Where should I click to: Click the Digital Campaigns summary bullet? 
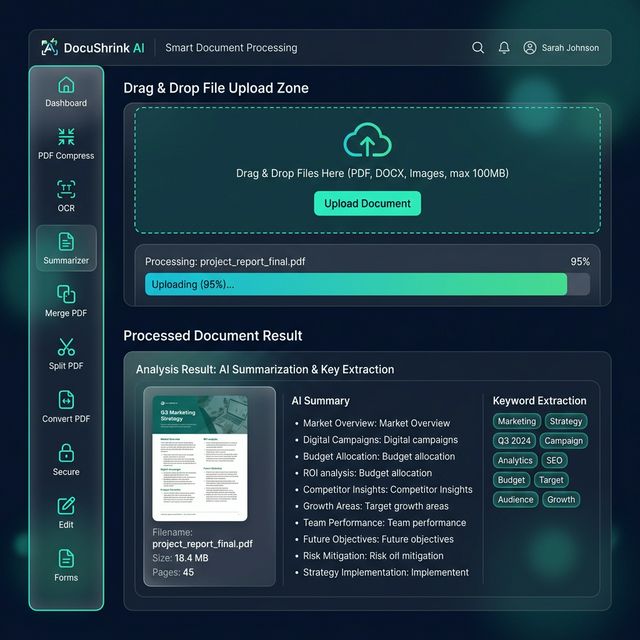tap(380, 440)
